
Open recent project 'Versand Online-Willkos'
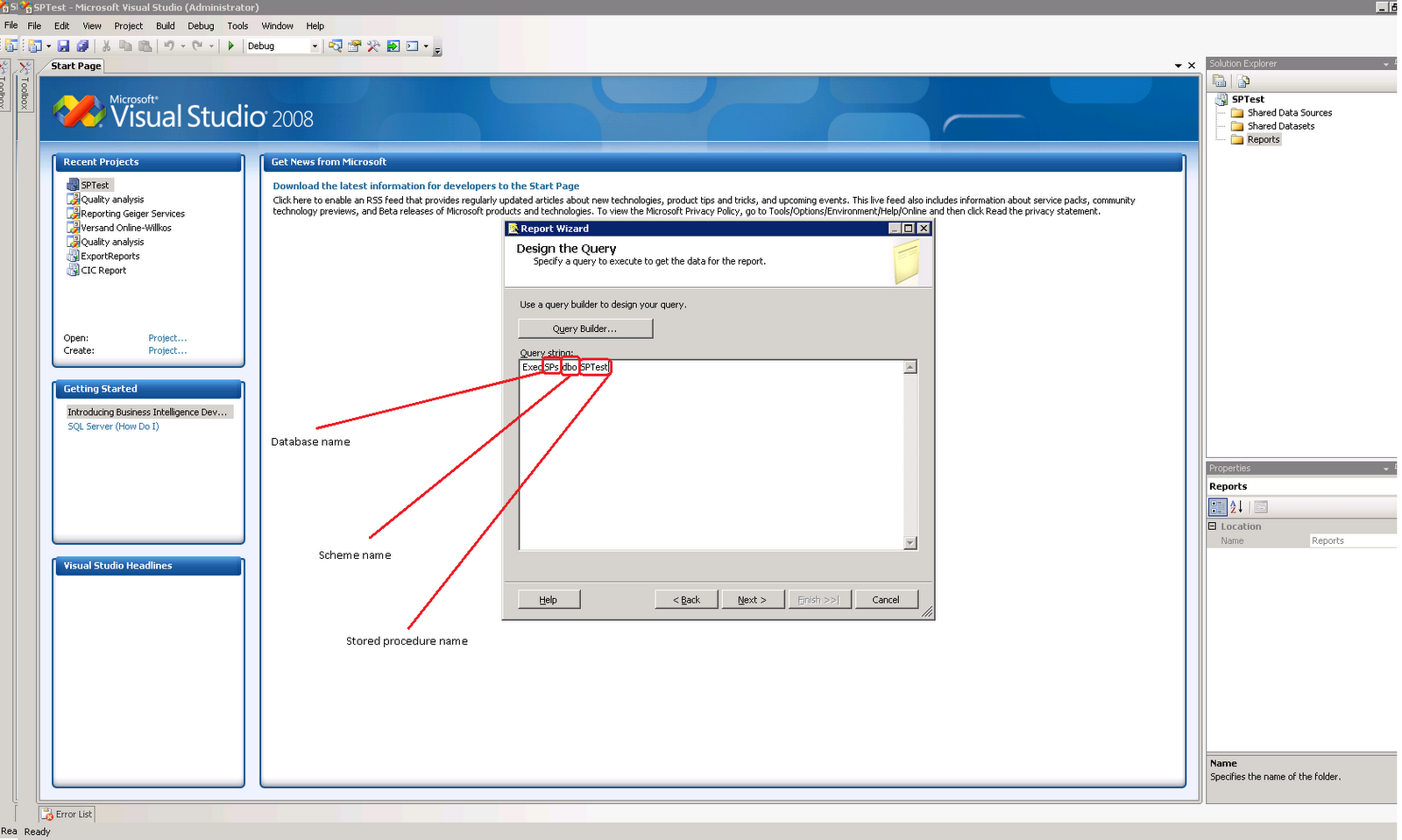(126, 228)
